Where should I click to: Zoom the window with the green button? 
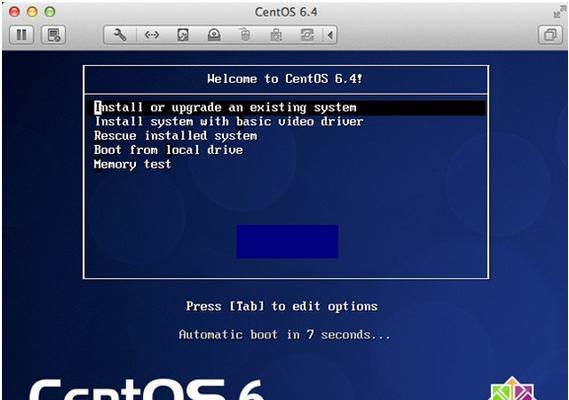[50, 12]
